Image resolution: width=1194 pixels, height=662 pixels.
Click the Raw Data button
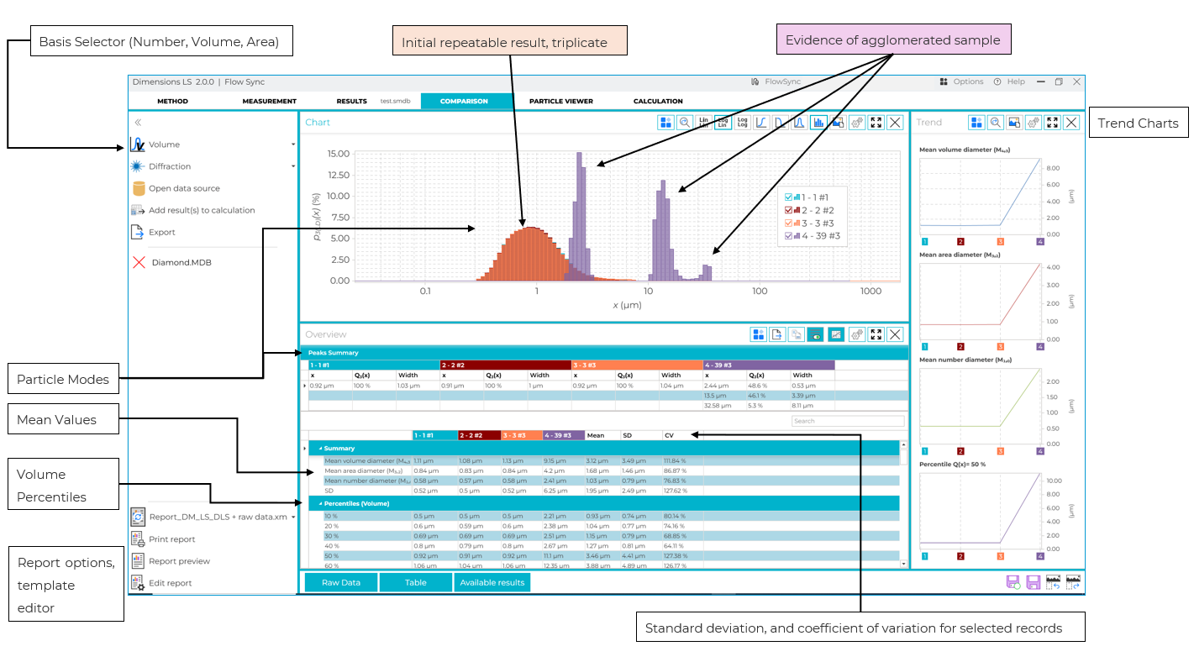coord(341,582)
